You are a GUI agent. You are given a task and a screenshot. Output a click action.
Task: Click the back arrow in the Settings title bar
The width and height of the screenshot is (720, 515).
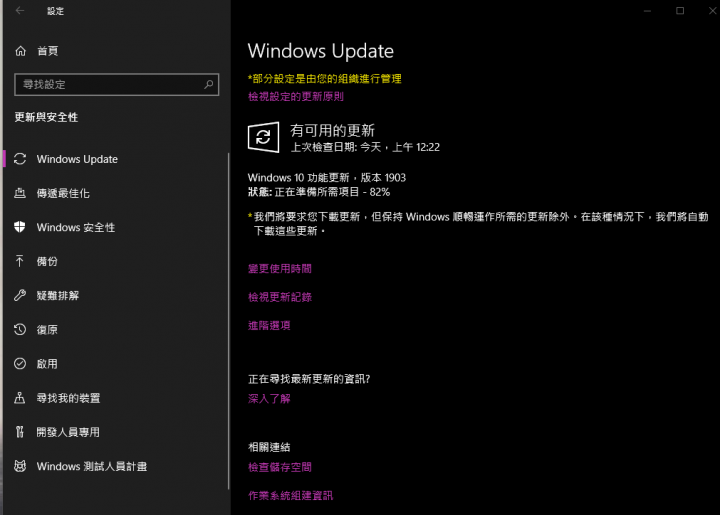coord(20,10)
